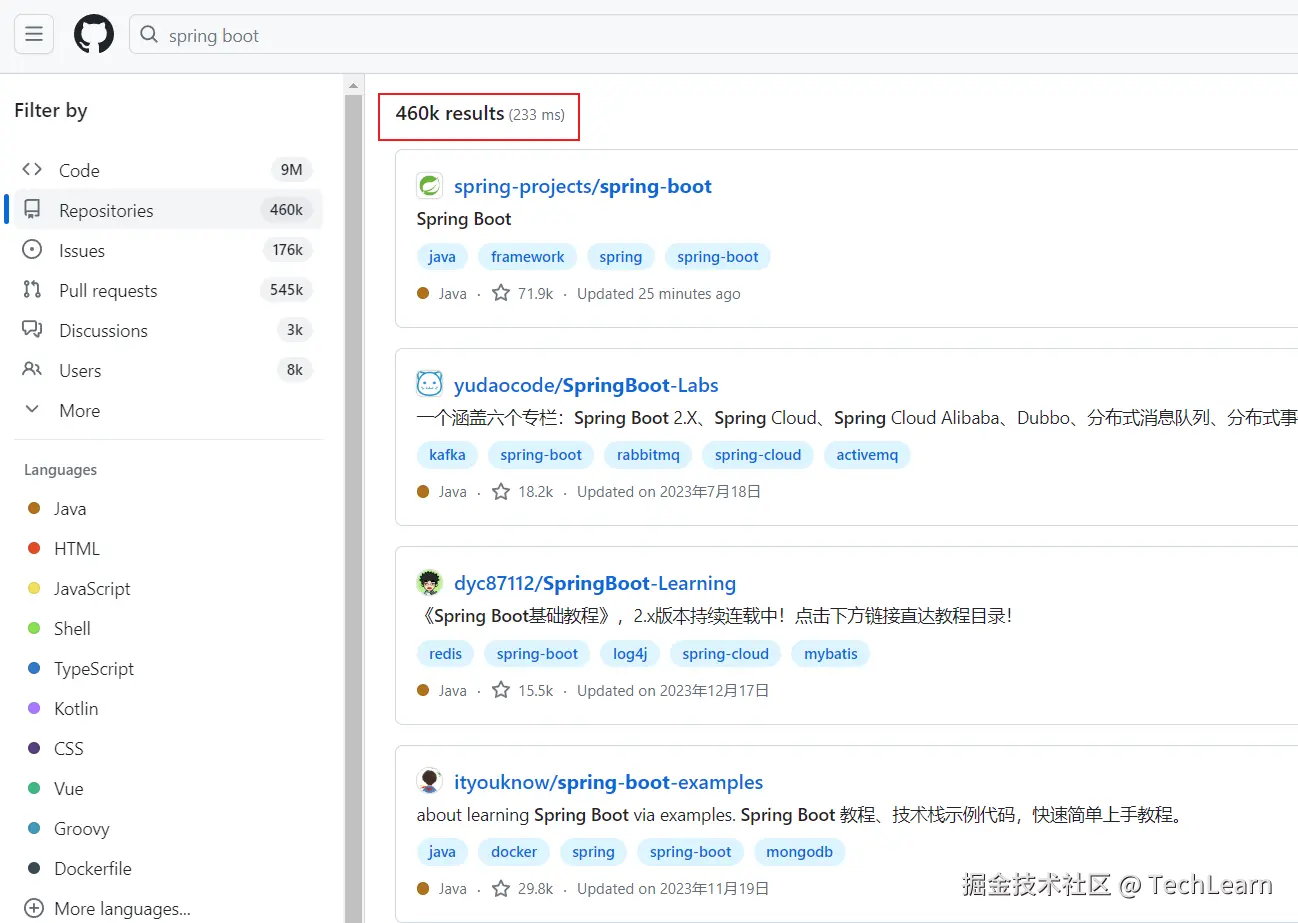The image size is (1298, 923).
Task: Select the 'activemq' topic tag
Action: pyautogui.click(x=867, y=455)
